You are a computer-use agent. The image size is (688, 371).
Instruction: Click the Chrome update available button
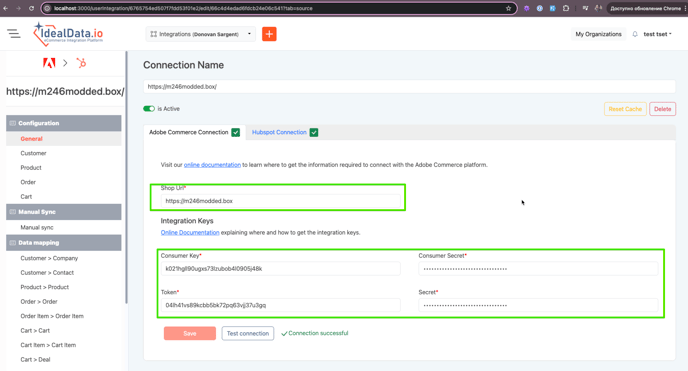[645, 8]
